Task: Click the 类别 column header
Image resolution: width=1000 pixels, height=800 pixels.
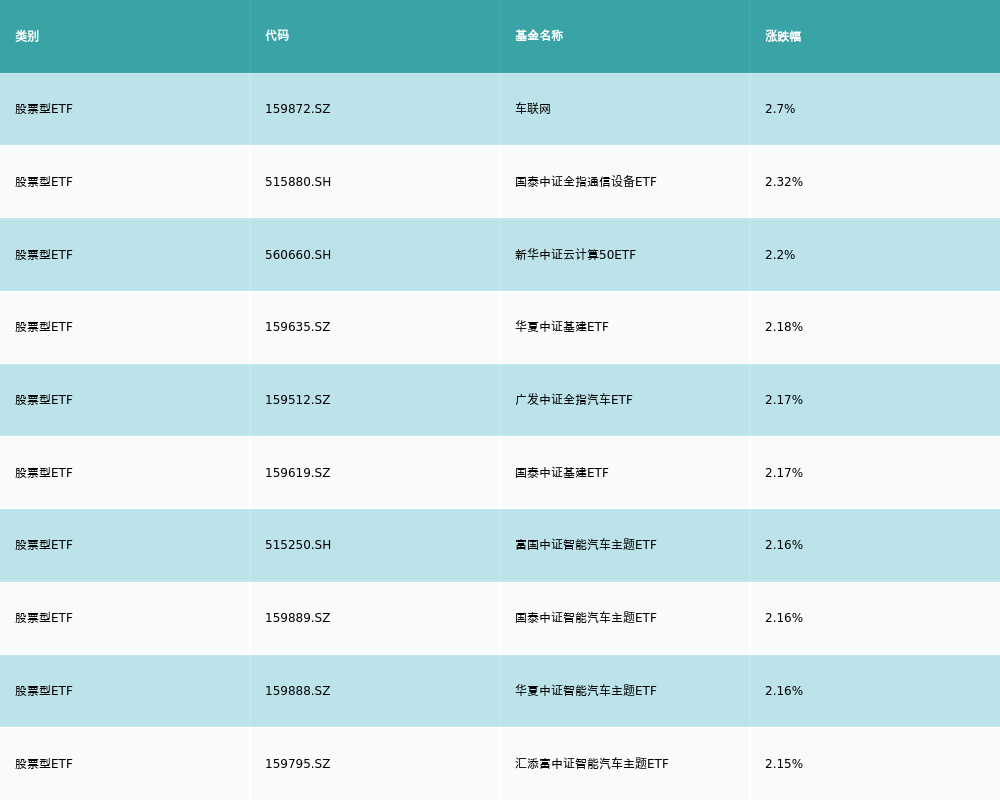Action: [27, 36]
